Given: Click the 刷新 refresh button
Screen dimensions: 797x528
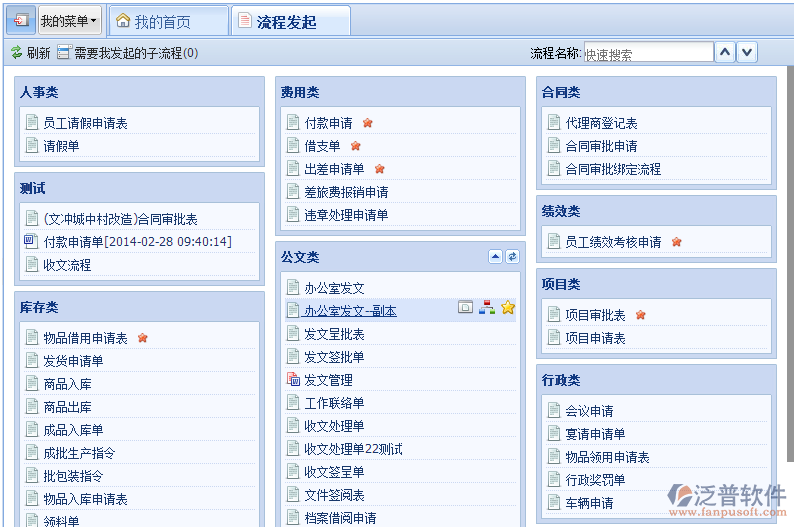Looking at the screenshot, I should [x=30, y=53].
